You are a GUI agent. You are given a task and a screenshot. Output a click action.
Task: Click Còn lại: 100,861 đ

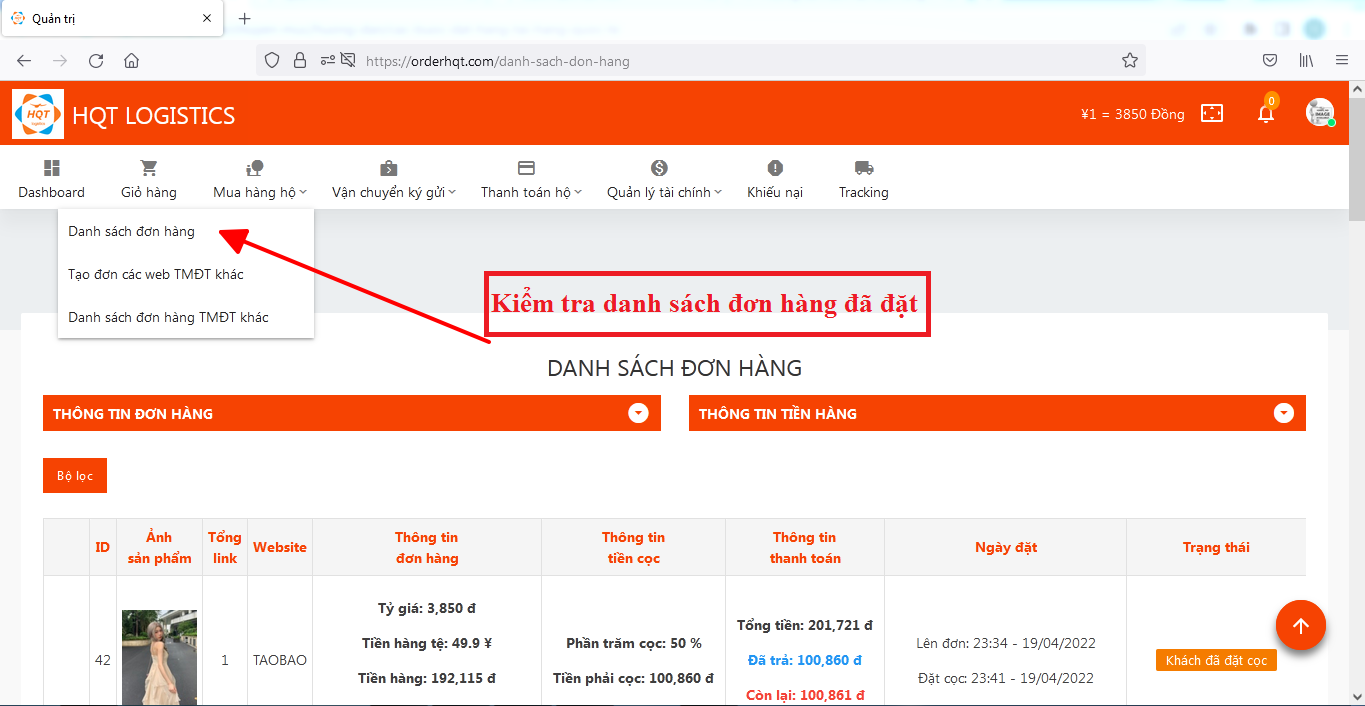point(805,695)
